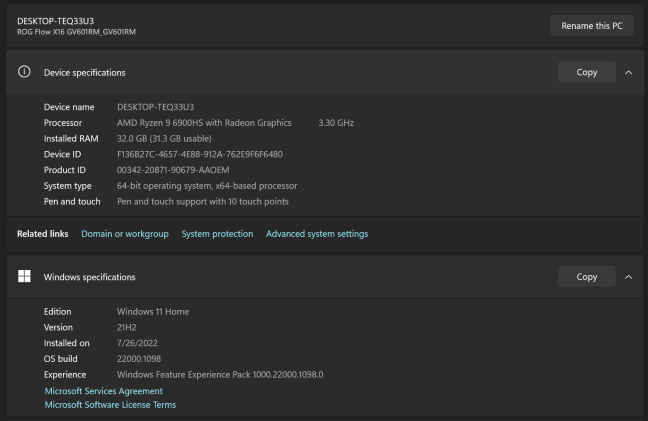This screenshot has height=421, width=648.
Task: Select the header PC name DESKTOP-TEQ33U3
Action: coord(55,21)
